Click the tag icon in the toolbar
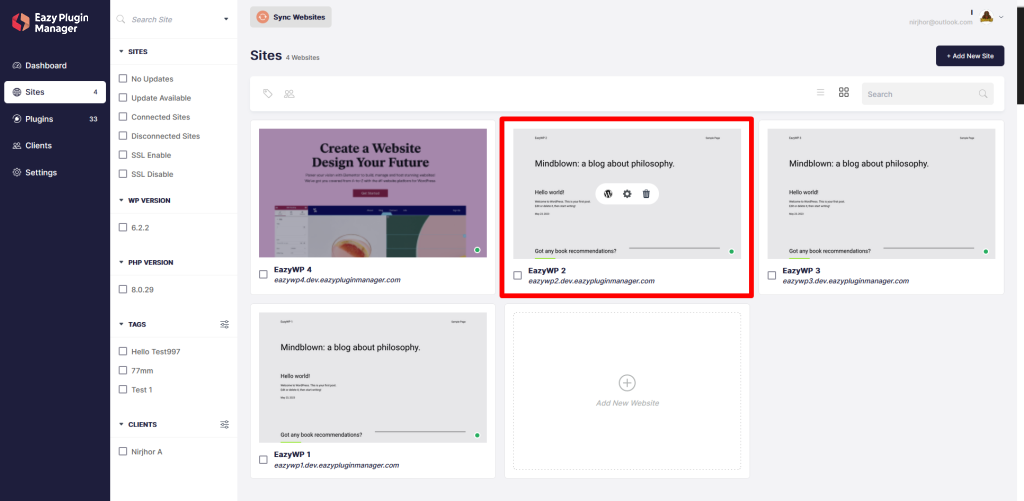The height and width of the screenshot is (501, 1024). tap(267, 93)
